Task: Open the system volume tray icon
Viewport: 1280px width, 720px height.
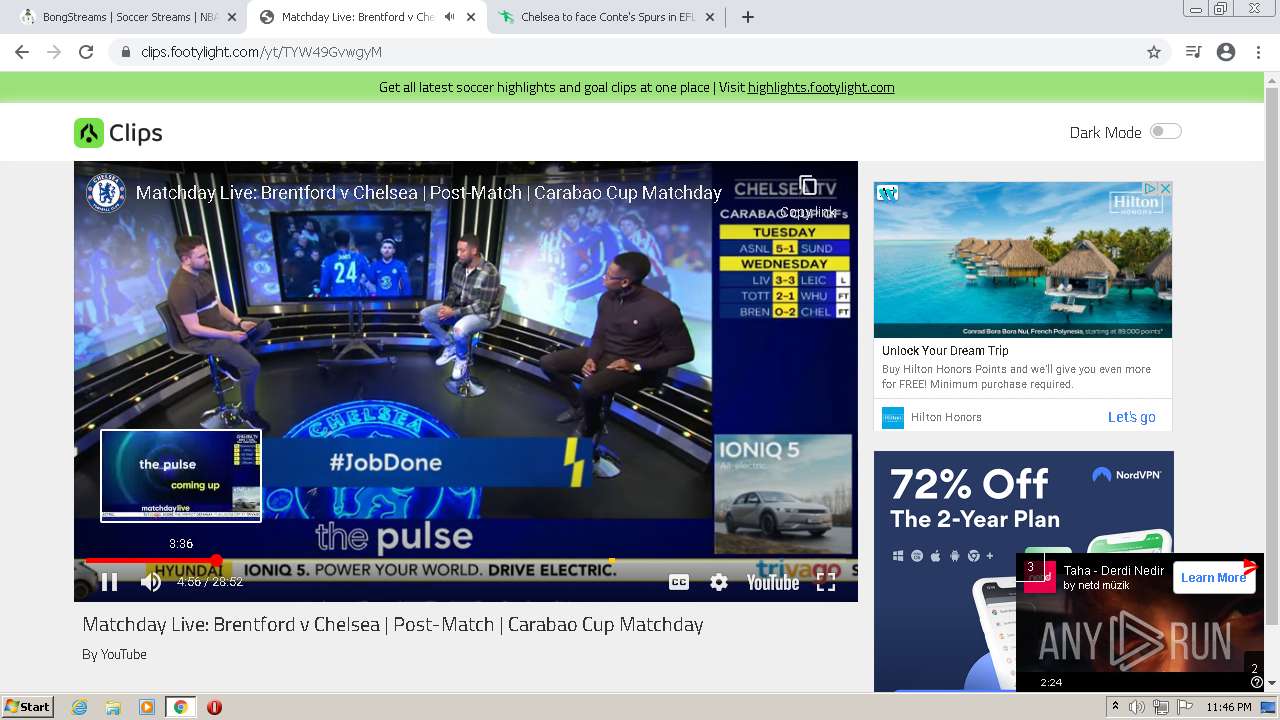Action: (x=1137, y=707)
